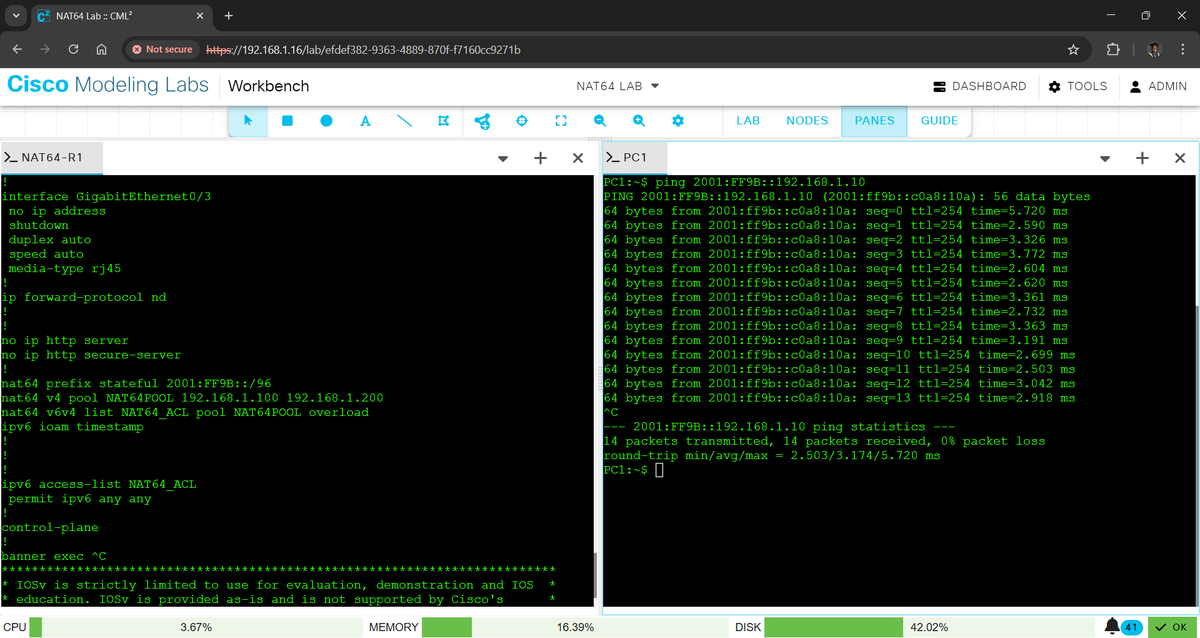Click the 'banner exec ^C' line
The height and width of the screenshot is (638, 1200).
54,557
